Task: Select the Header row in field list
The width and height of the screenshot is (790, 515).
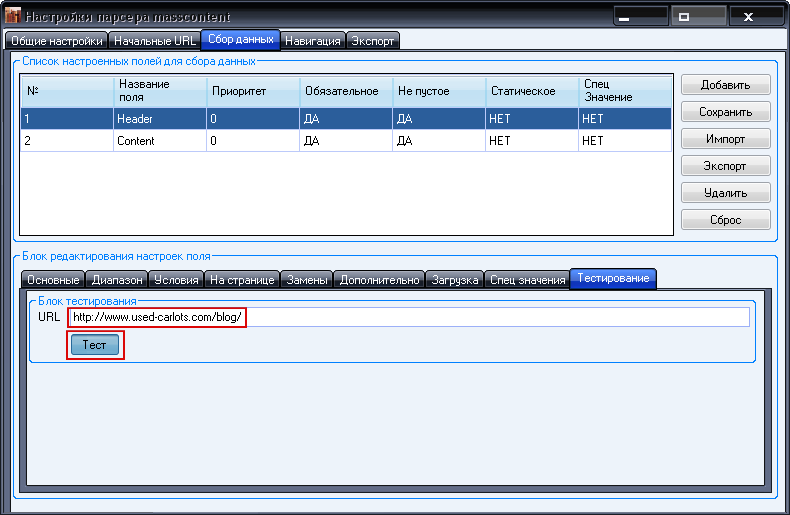Action: [x=133, y=118]
